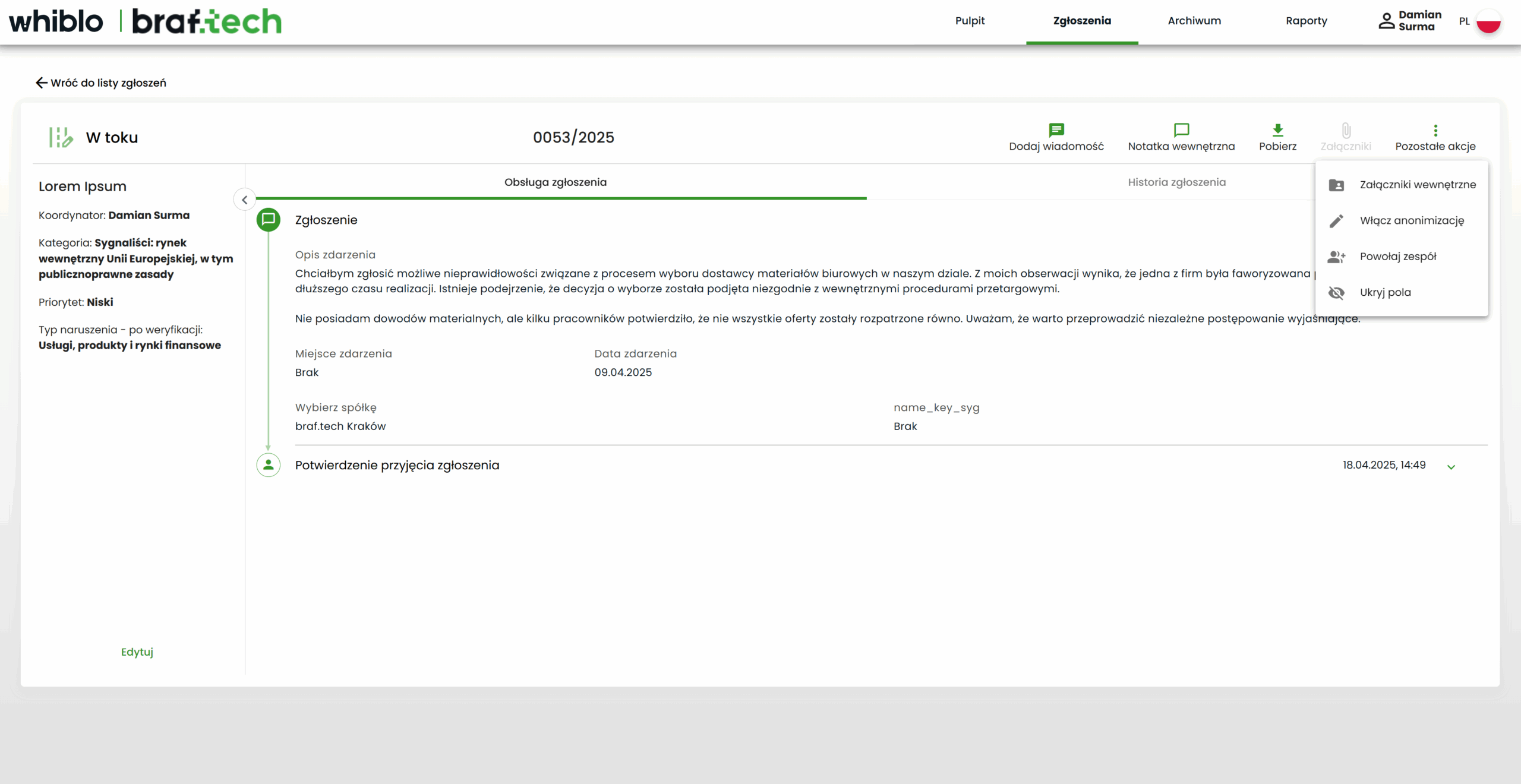Expand Potwierdzenie przyjęcia zgłoszenia chevron
Viewport: 1521px width, 784px height.
point(1451,467)
